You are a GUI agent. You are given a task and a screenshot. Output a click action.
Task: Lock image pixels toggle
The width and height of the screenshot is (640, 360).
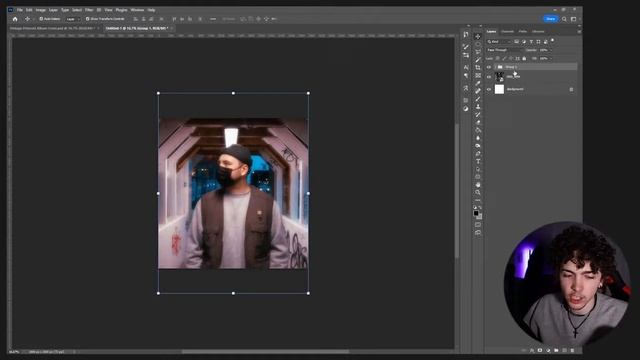click(x=504, y=58)
